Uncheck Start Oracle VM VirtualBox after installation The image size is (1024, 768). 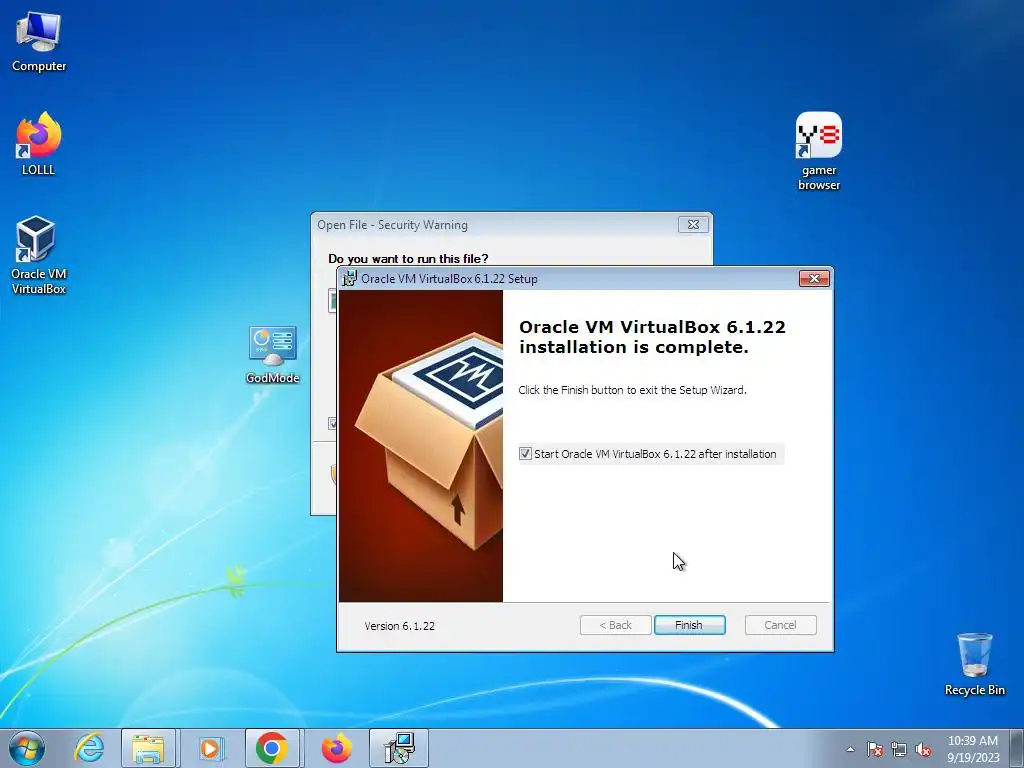point(525,454)
